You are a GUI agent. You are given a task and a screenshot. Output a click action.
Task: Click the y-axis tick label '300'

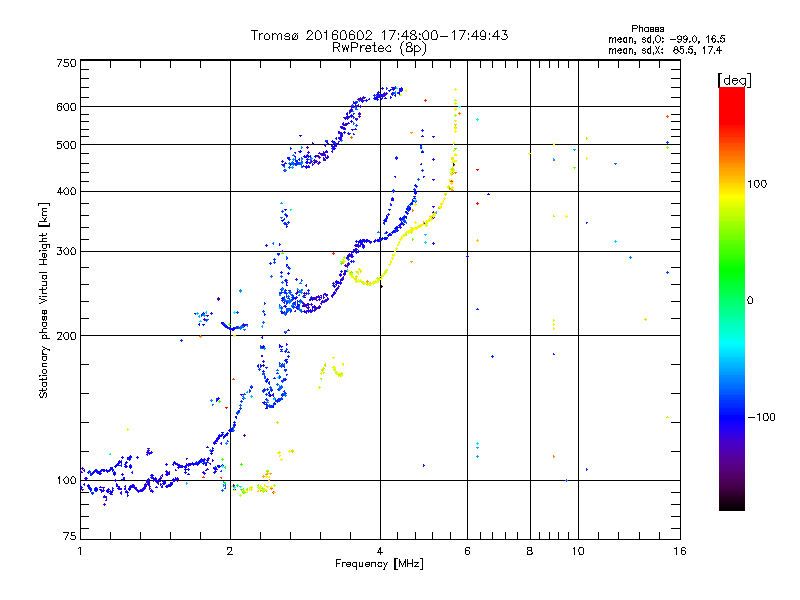[x=66, y=251]
